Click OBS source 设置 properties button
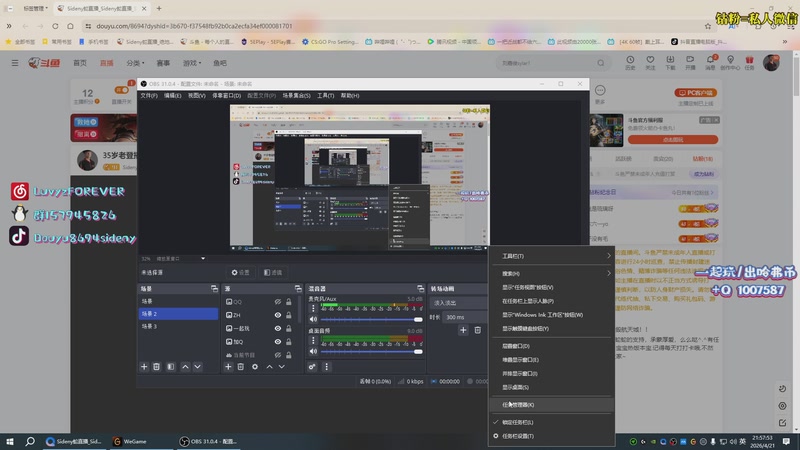The image size is (800, 450). point(240,272)
